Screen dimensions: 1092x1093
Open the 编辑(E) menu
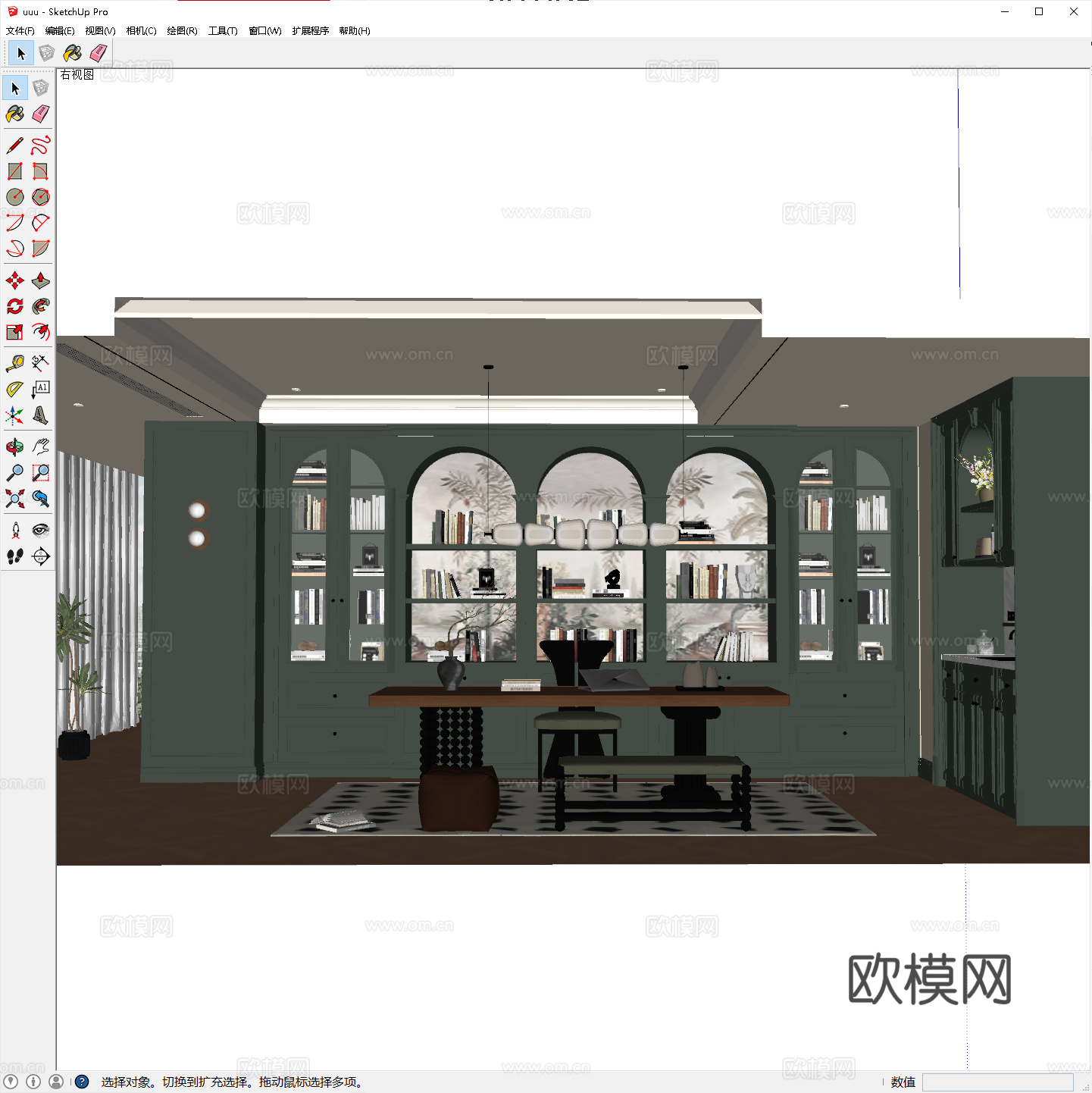coord(60,31)
